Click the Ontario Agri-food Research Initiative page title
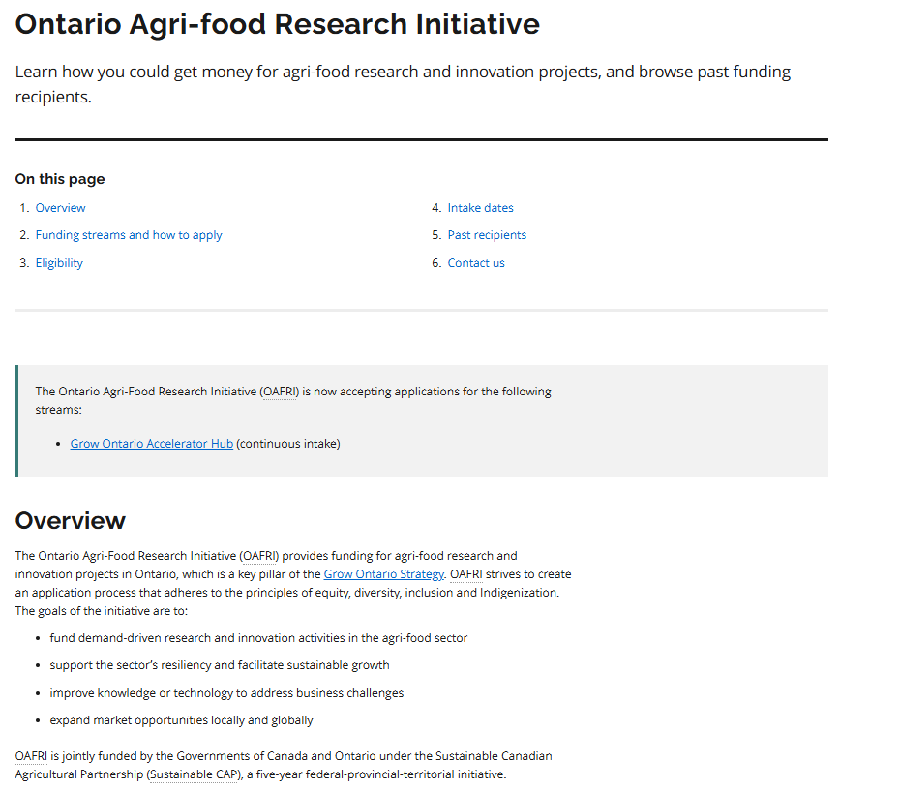 click(277, 24)
